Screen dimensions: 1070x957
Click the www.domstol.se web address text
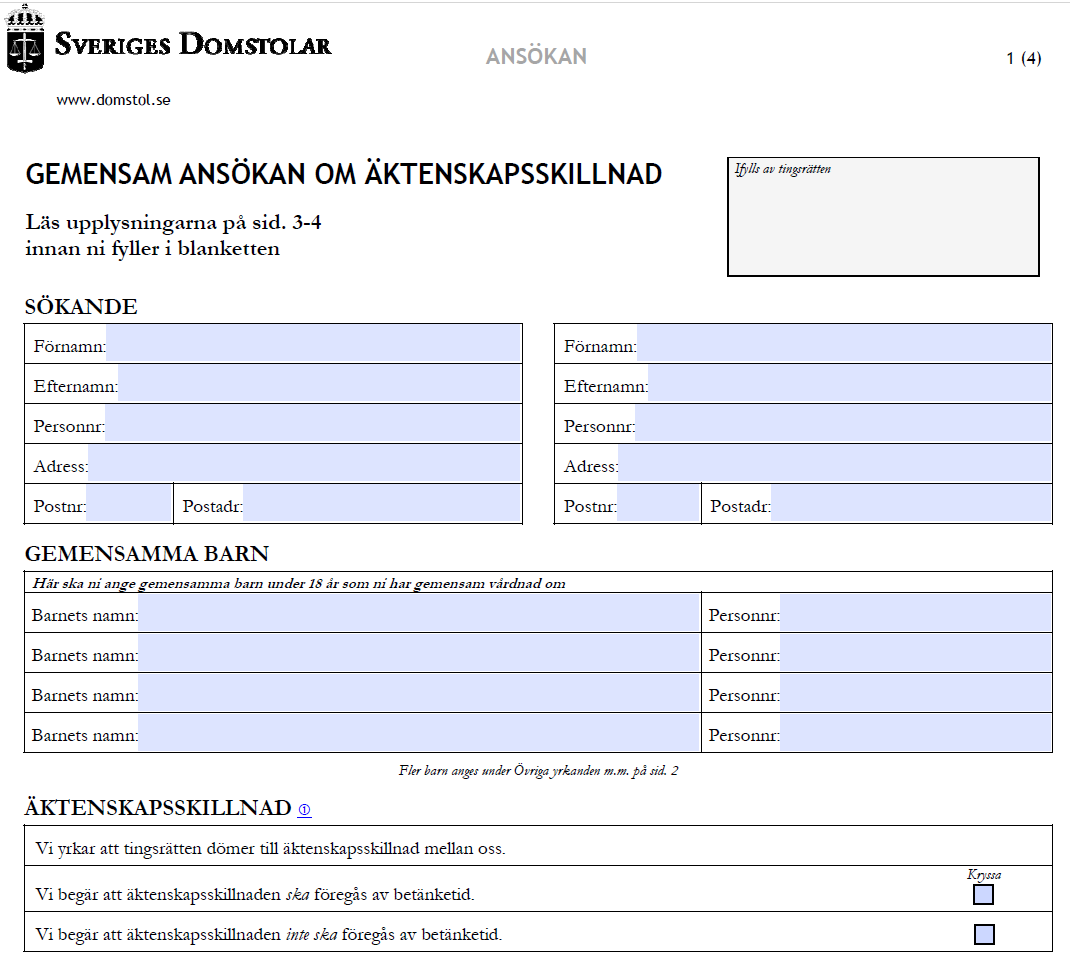pyautogui.click(x=113, y=100)
